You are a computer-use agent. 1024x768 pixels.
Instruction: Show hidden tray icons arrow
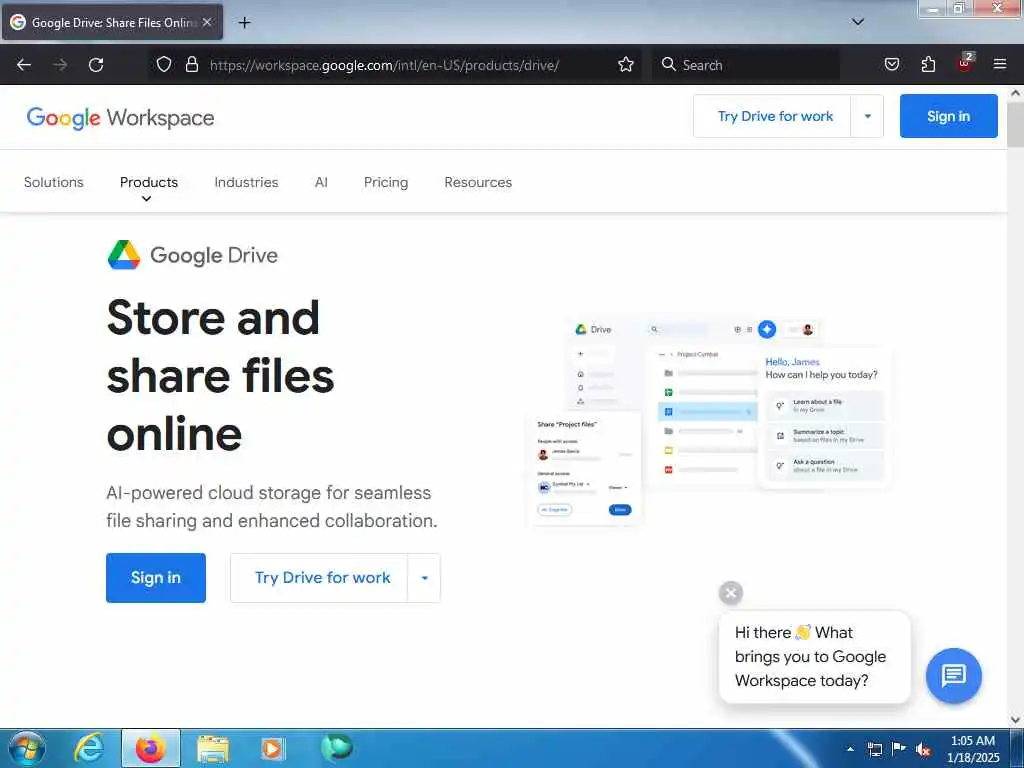pyautogui.click(x=850, y=749)
